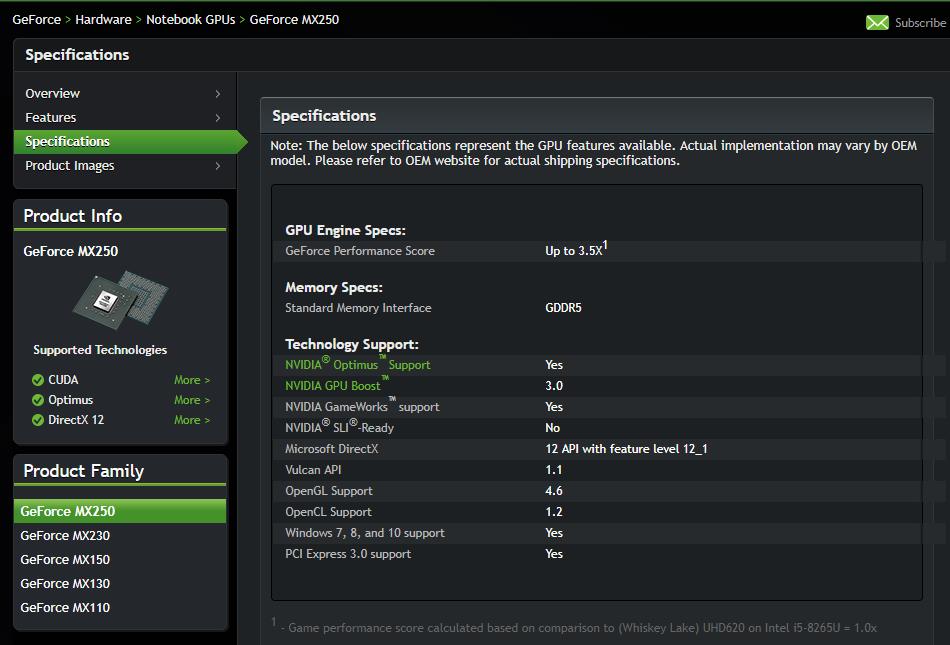The height and width of the screenshot is (645, 950).
Task: Expand the Features arrow chevron
Action: tap(218, 118)
